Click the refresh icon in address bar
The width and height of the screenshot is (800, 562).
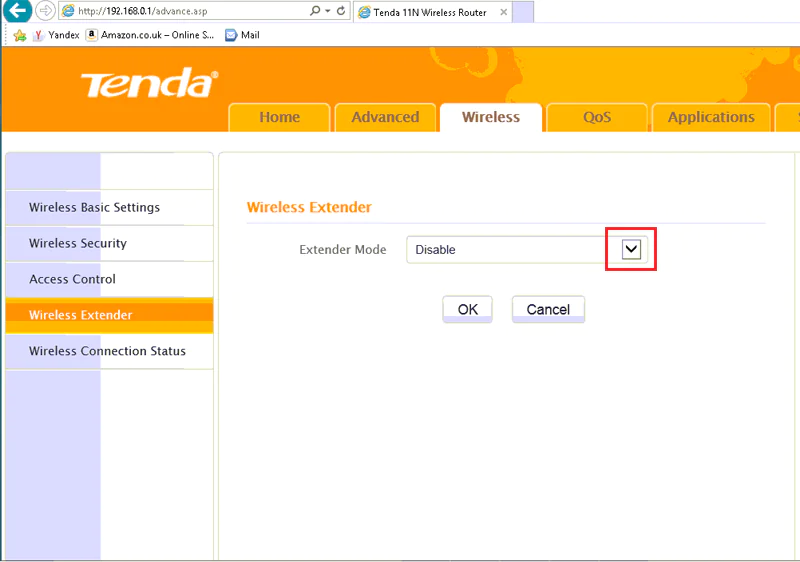tap(341, 10)
